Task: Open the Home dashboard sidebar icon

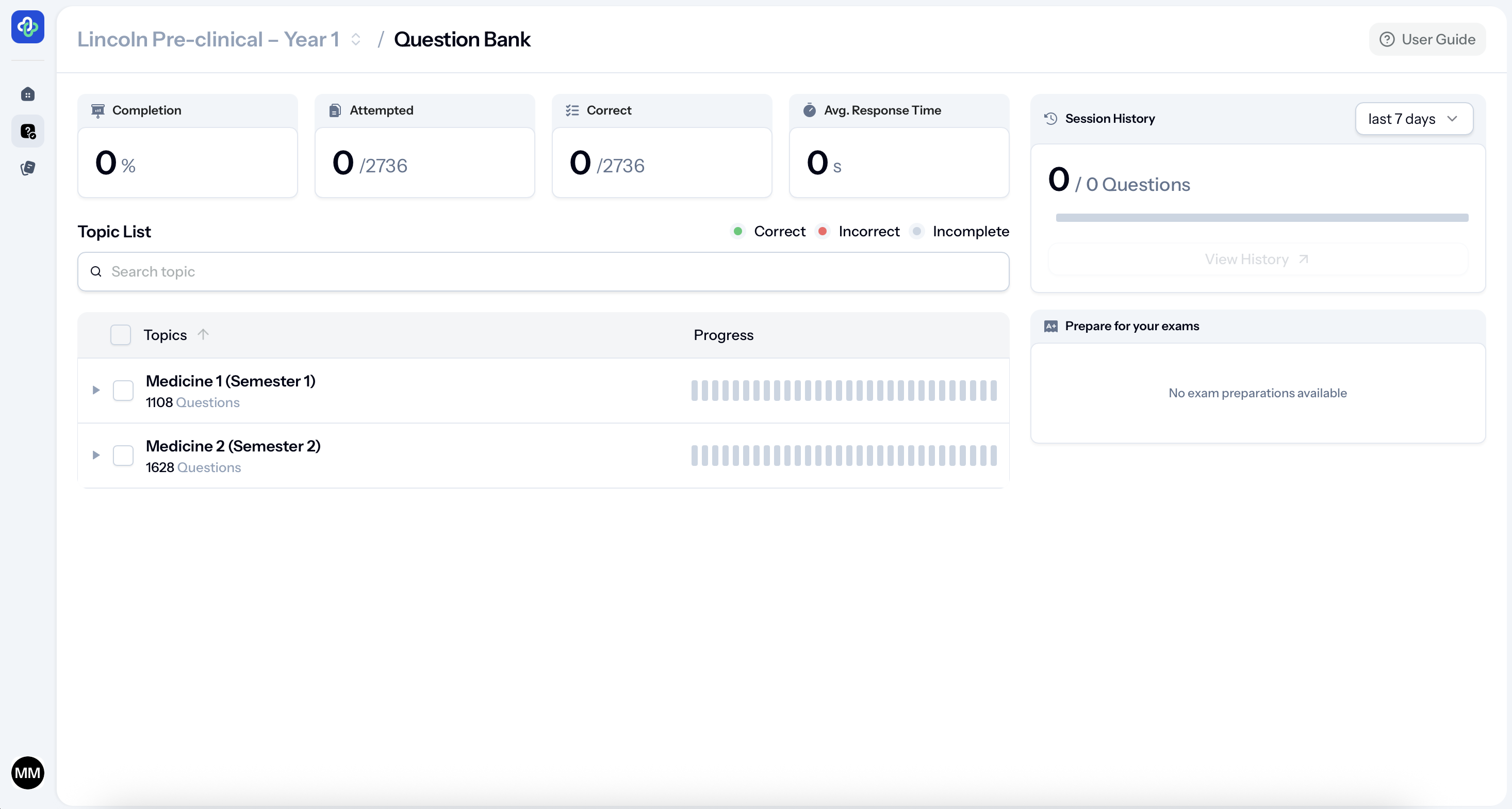Action: [27, 94]
